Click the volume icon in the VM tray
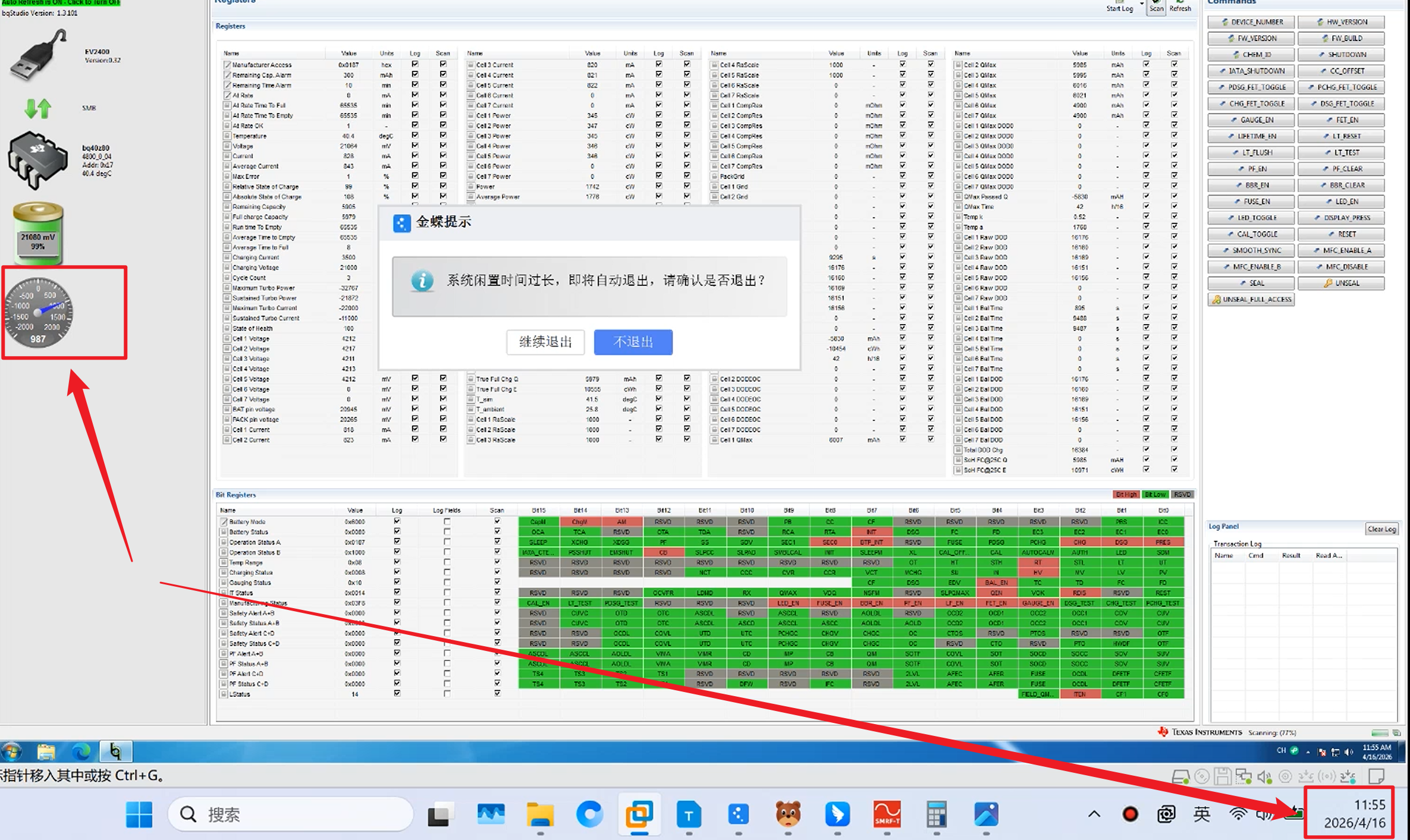The height and width of the screenshot is (840, 1410). point(1348,752)
